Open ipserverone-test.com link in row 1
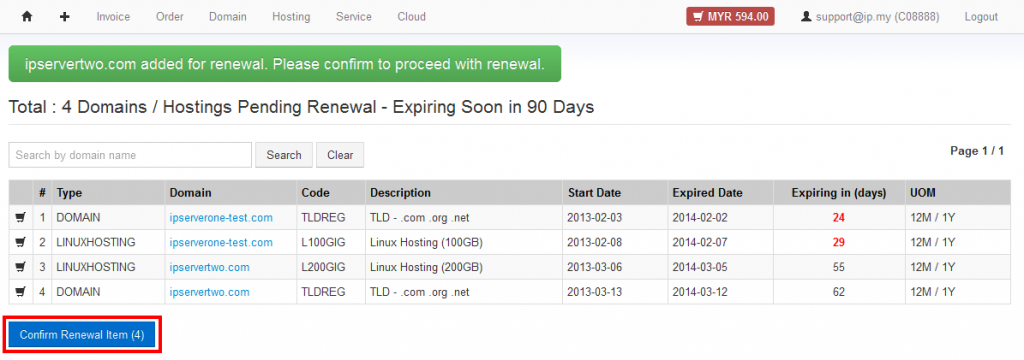The height and width of the screenshot is (360, 1024). point(221,218)
